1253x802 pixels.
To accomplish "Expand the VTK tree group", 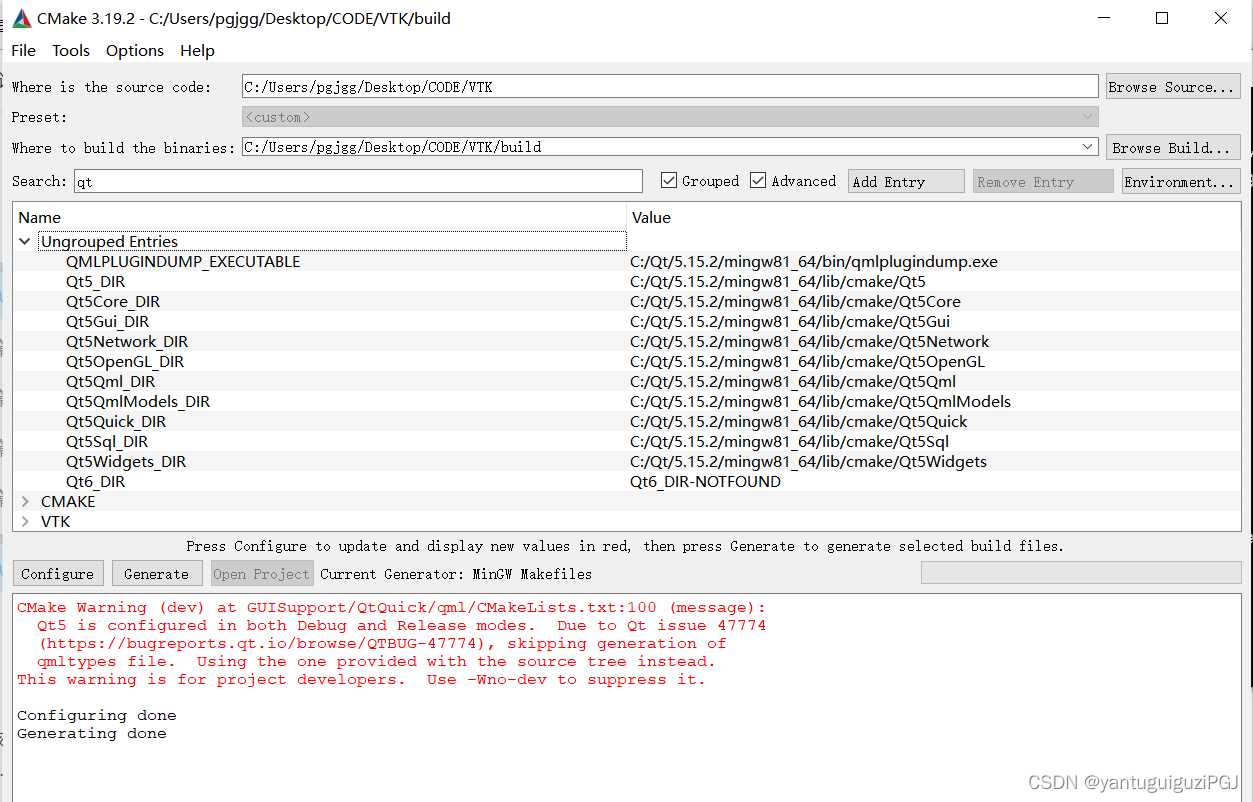I will coord(23,521).
